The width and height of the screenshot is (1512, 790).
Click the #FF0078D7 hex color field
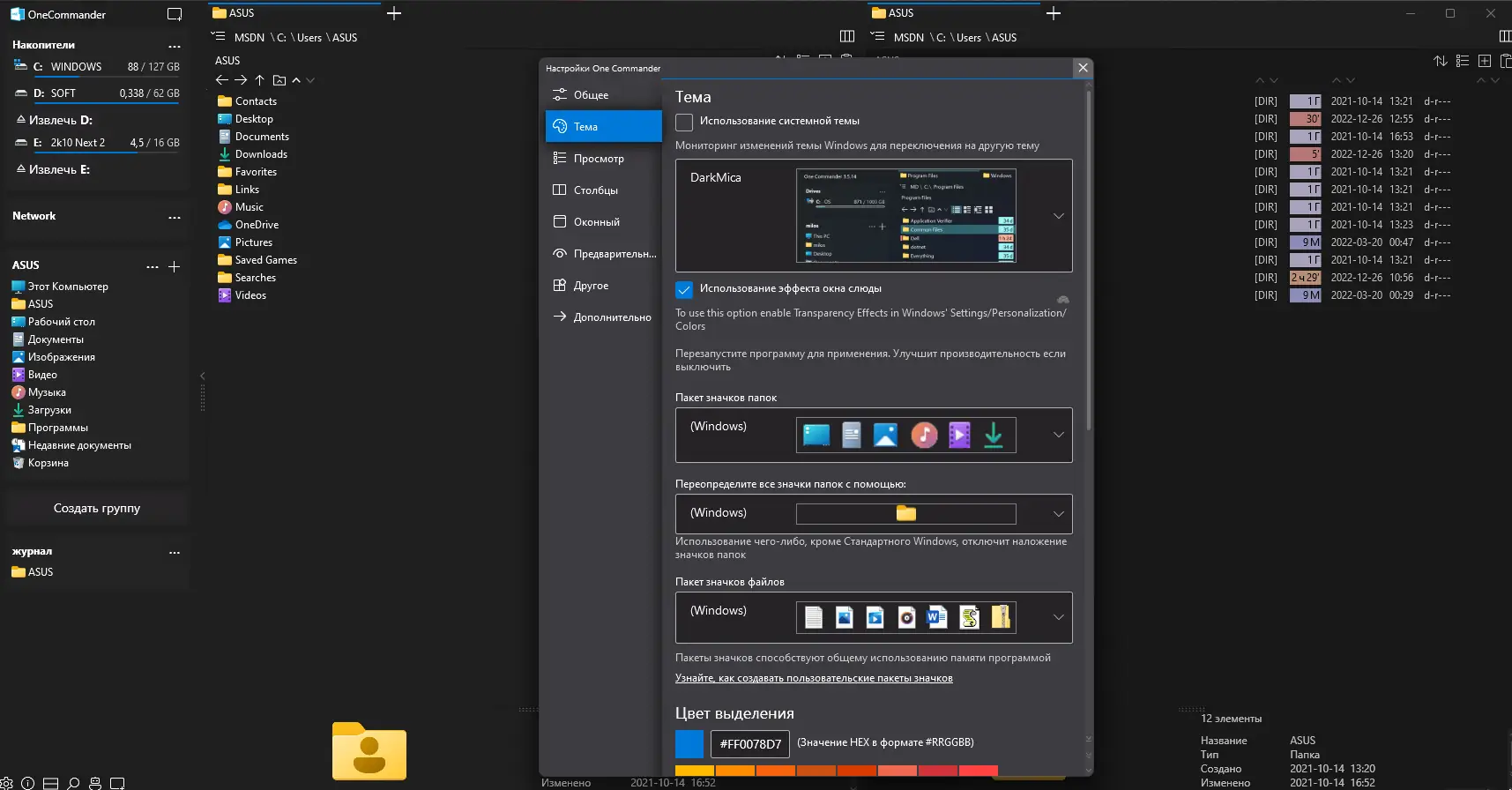(x=750, y=743)
